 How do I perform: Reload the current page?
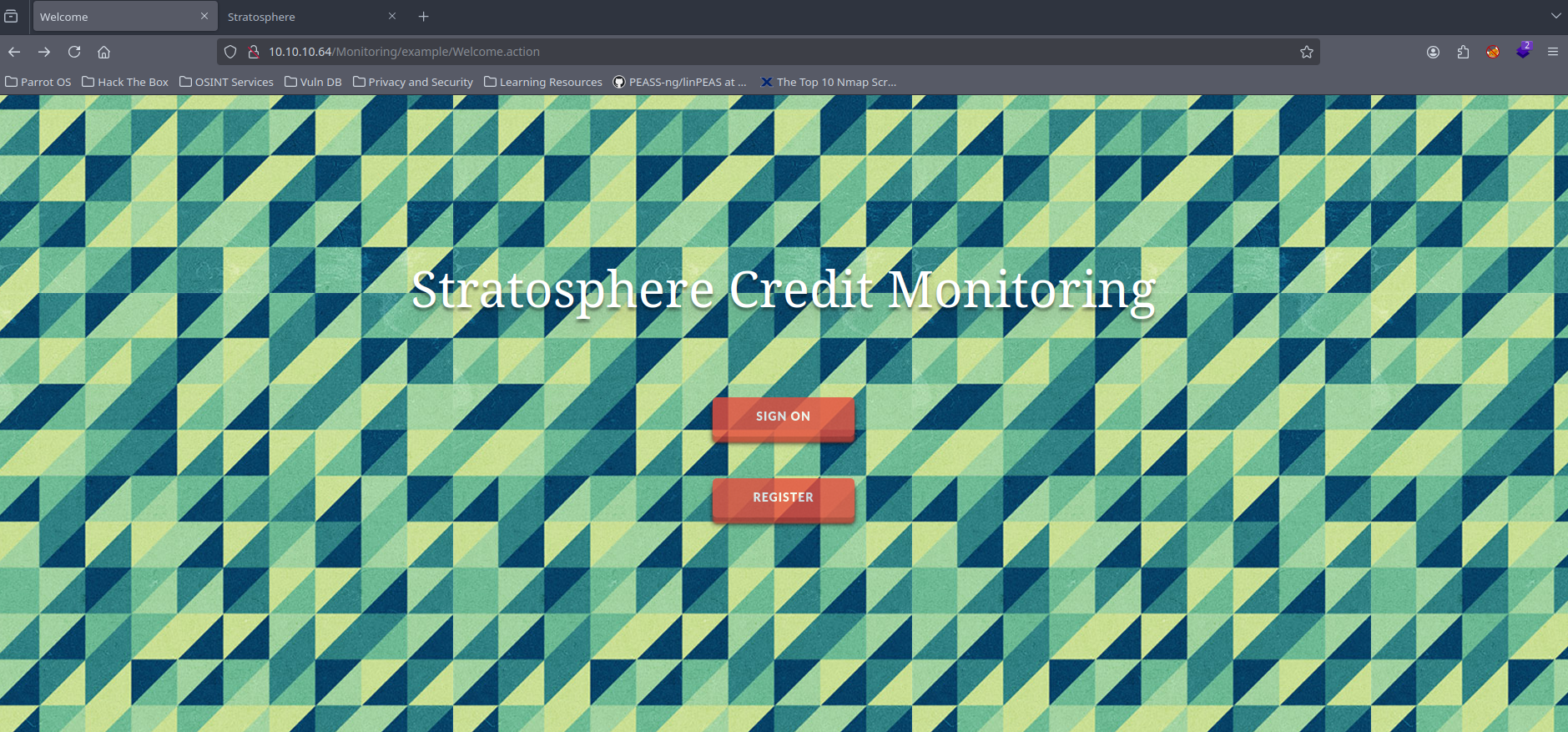(74, 52)
